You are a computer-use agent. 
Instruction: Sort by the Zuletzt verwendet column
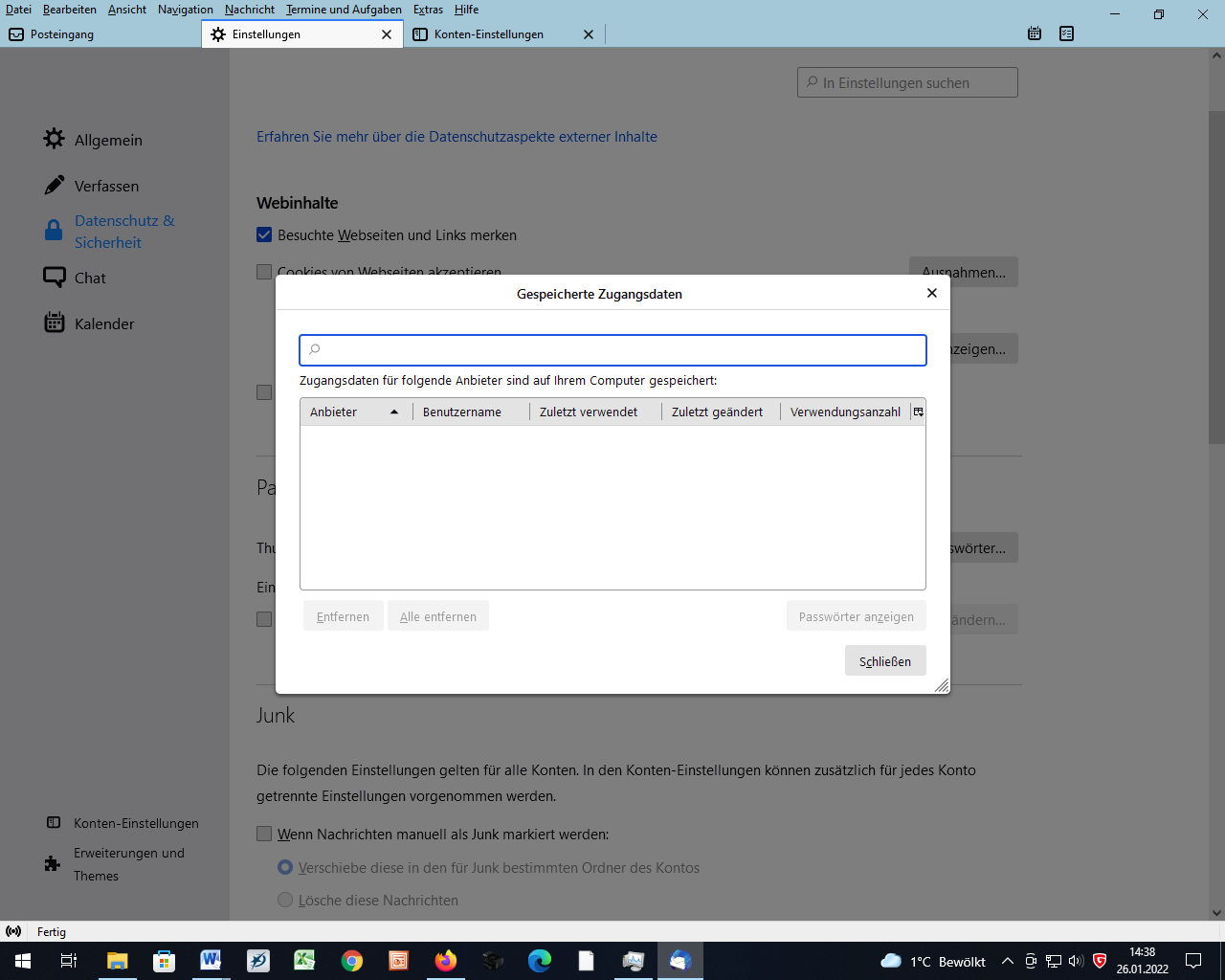[595, 412]
